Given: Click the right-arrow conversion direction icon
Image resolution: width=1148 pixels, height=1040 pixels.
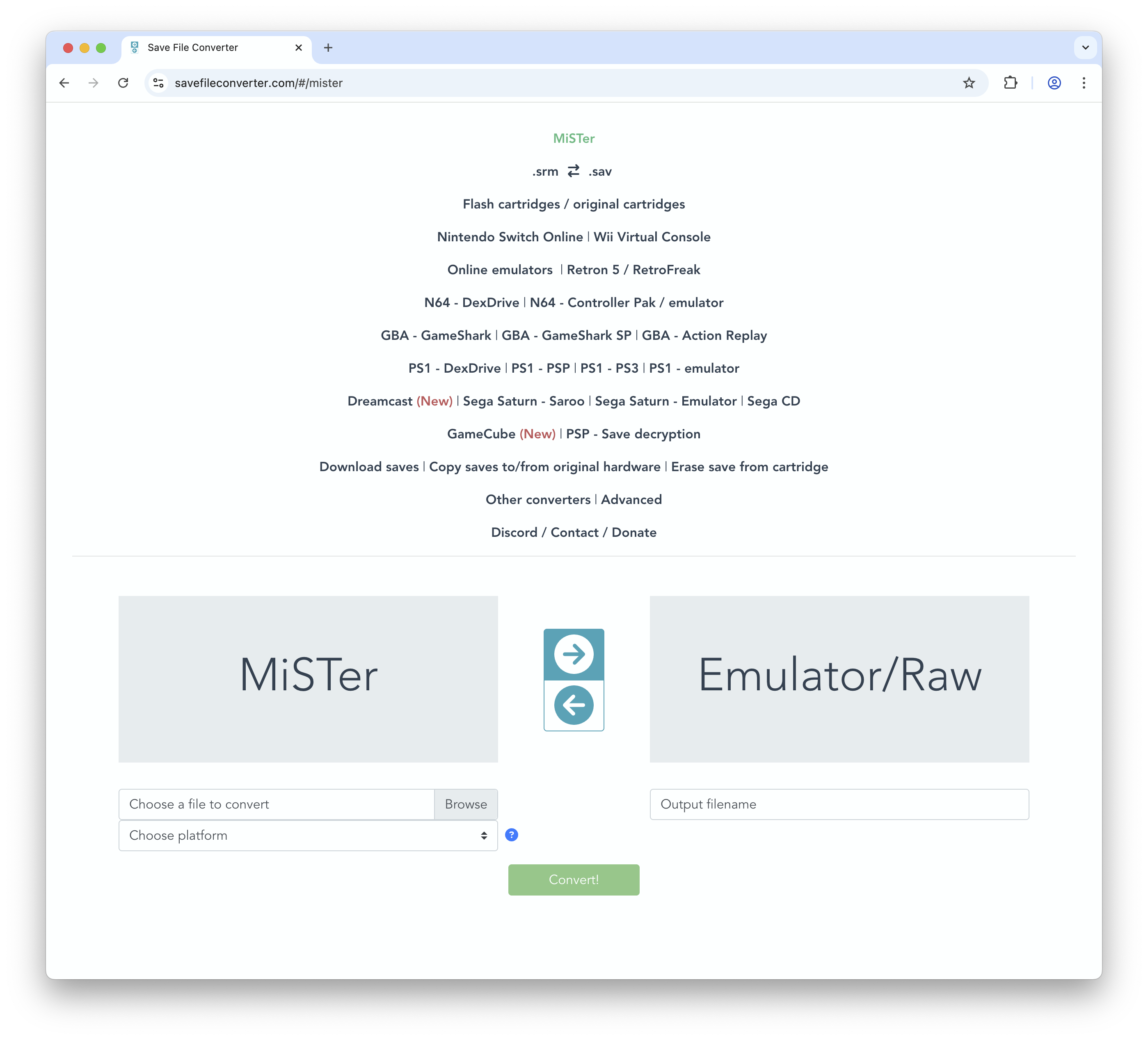Looking at the screenshot, I should pyautogui.click(x=574, y=654).
